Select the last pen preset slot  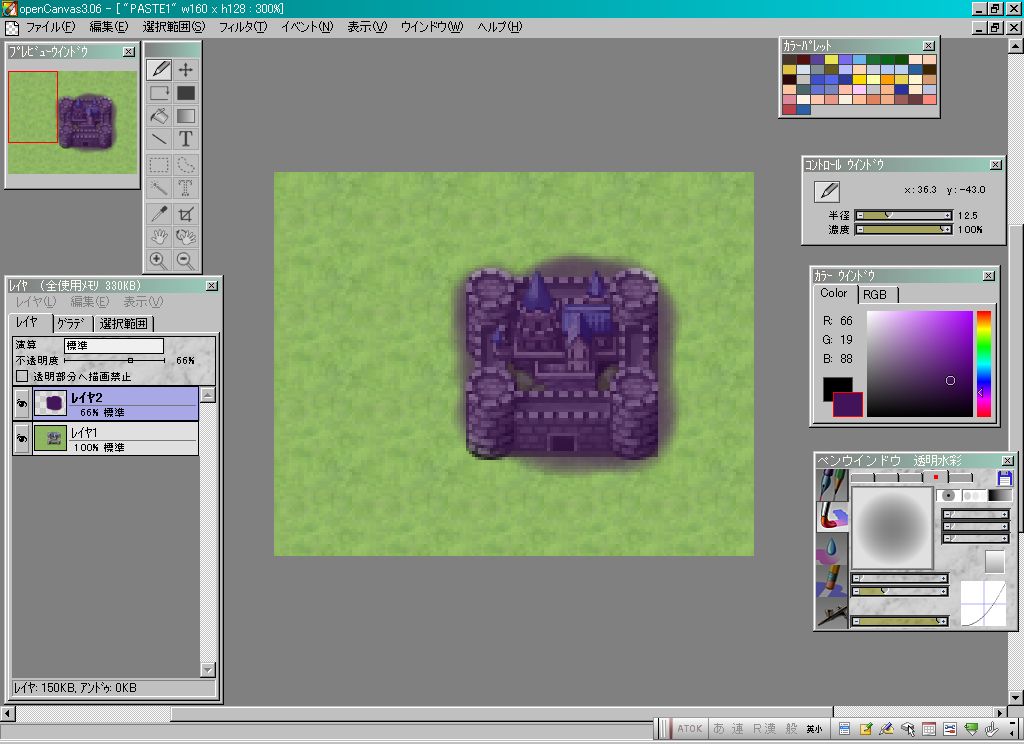[961, 477]
